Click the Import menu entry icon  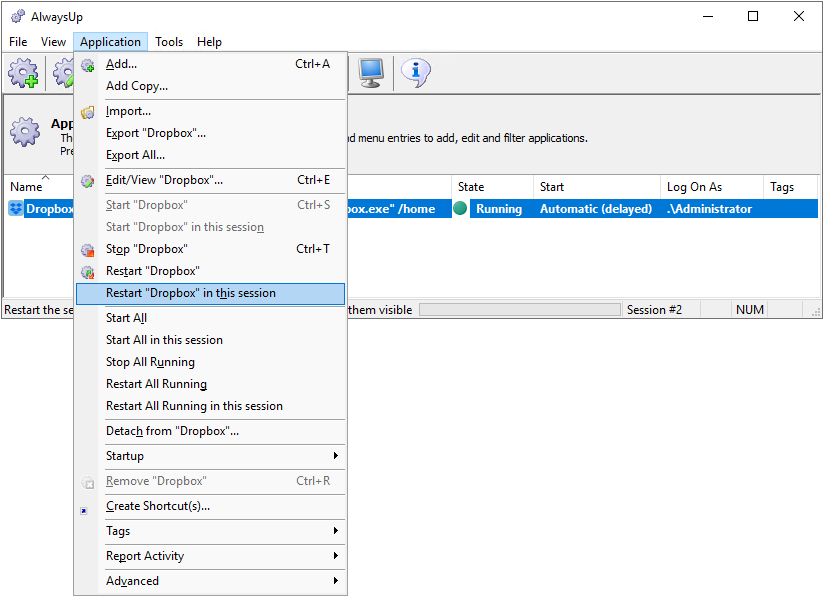point(87,112)
